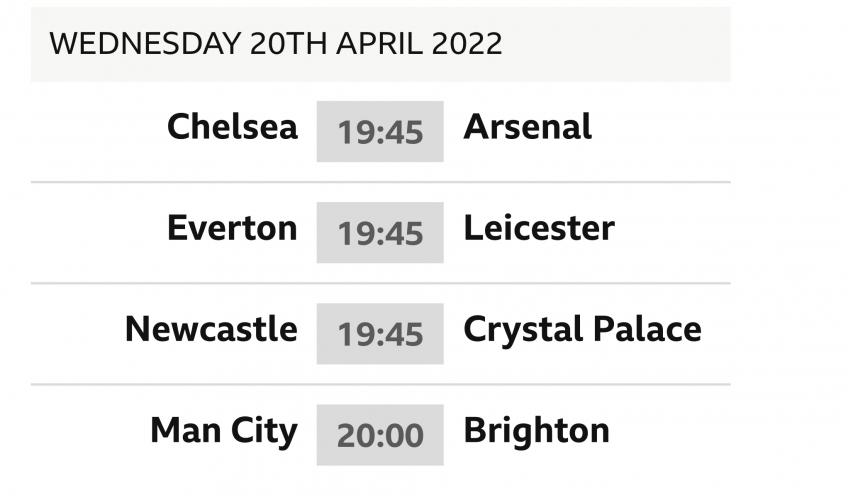This screenshot has height=500, width=853.
Task: Click the Leicester team name
Action: tap(539, 228)
